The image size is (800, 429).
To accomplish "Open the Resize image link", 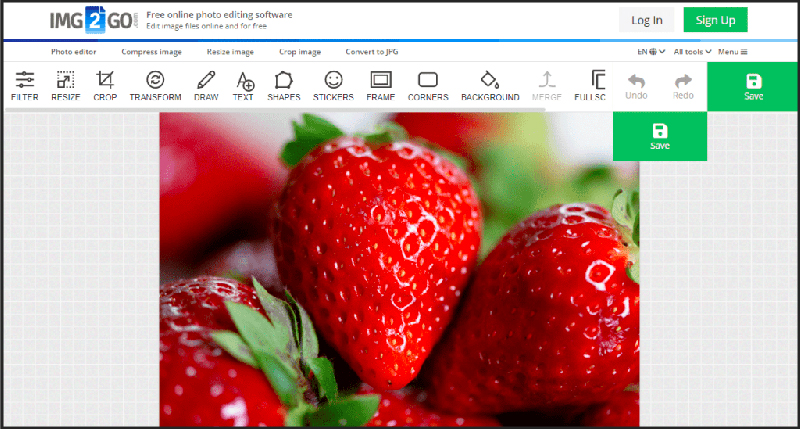I will point(230,52).
